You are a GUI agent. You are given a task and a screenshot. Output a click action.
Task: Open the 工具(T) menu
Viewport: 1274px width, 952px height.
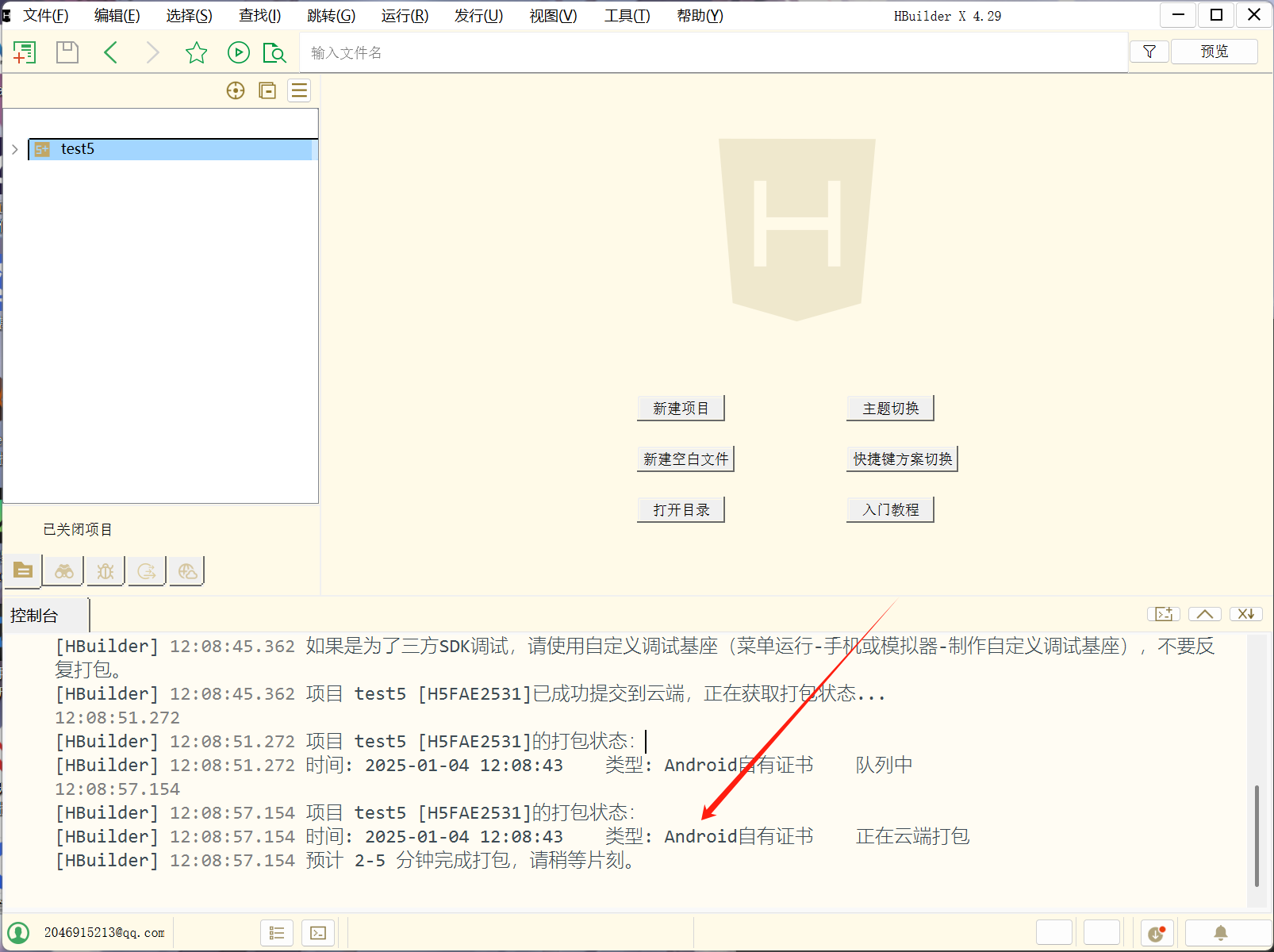(627, 16)
